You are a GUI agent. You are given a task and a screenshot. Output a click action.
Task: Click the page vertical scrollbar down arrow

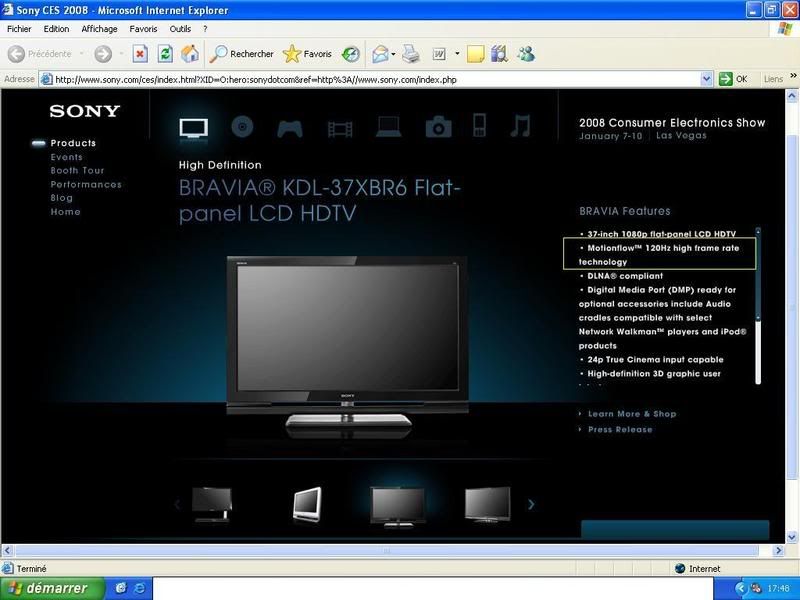(792, 537)
